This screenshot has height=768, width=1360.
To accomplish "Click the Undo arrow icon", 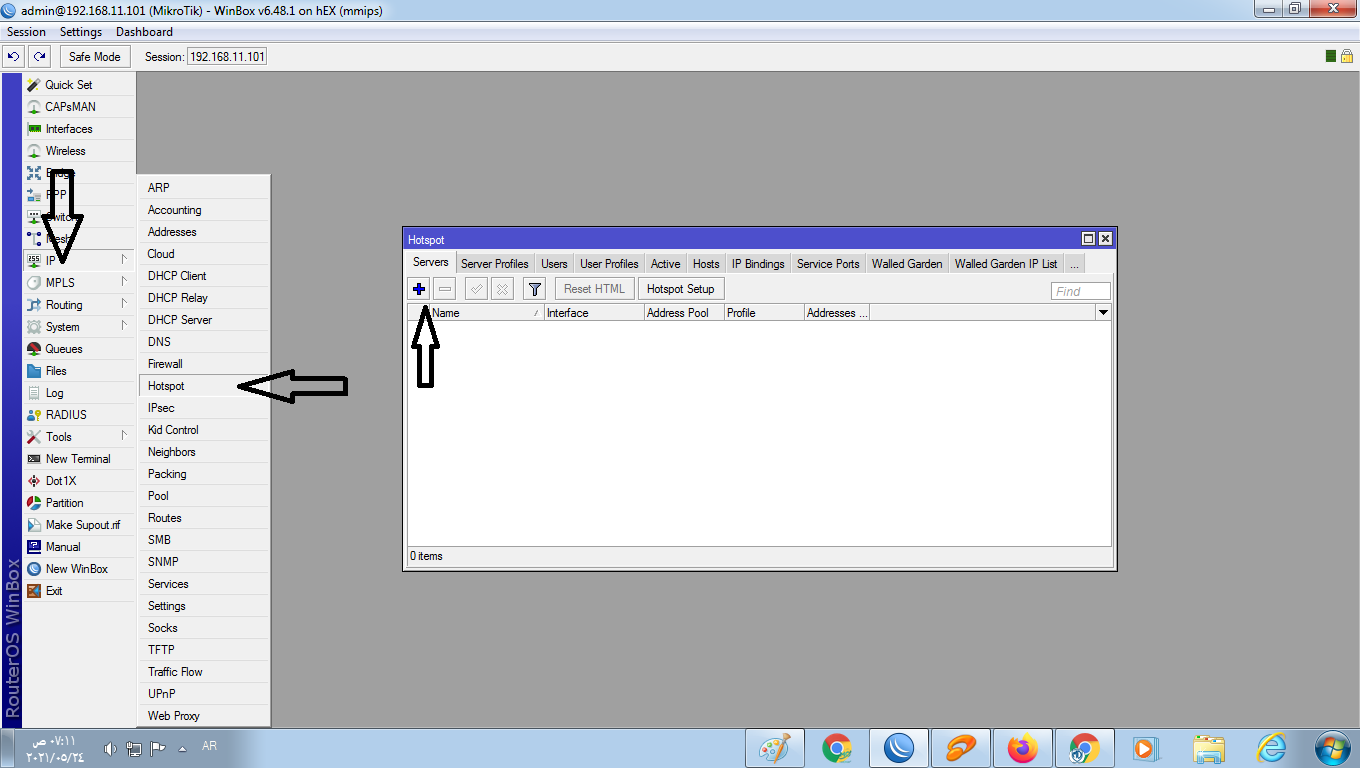I will pyautogui.click(x=14, y=57).
